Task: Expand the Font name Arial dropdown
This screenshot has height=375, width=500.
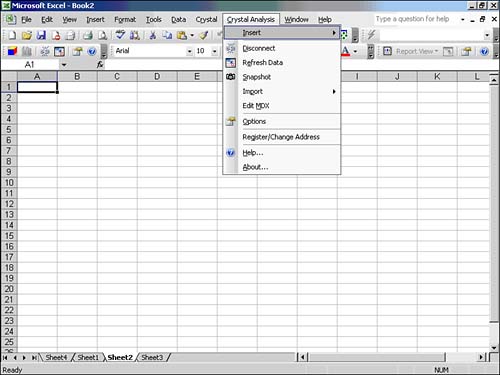Action: [x=189, y=51]
